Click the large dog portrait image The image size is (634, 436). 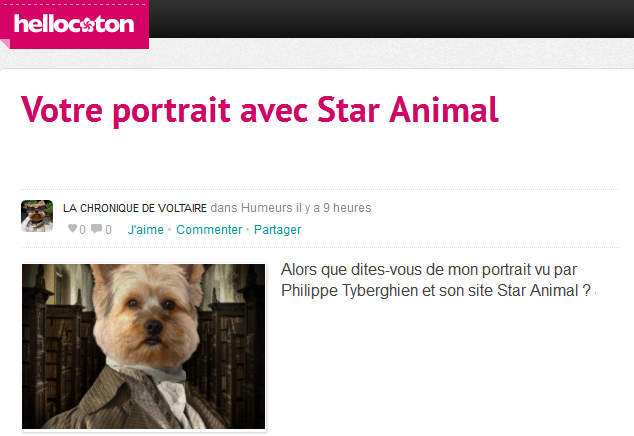point(144,346)
